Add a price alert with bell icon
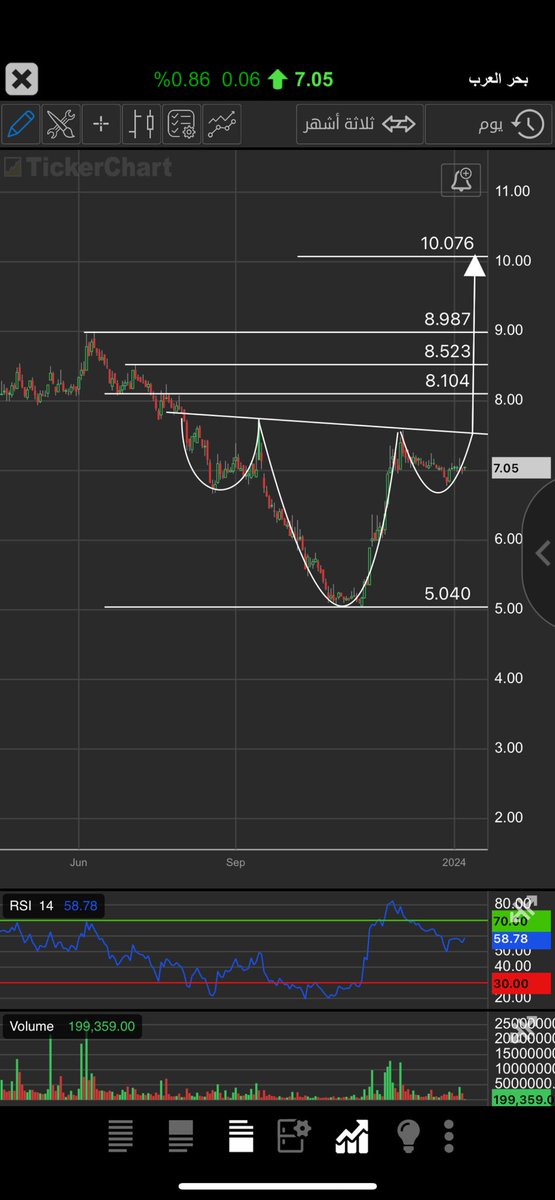This screenshot has width=555, height=1200. point(462,180)
